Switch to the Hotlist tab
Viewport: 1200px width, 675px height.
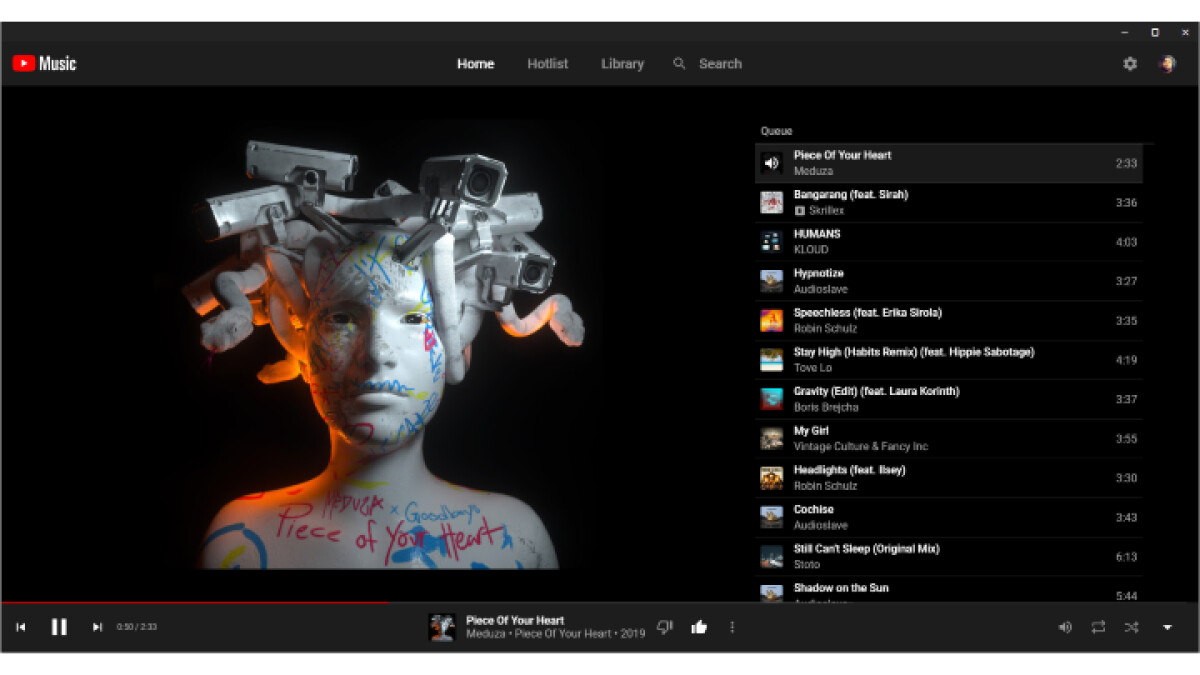(x=547, y=63)
